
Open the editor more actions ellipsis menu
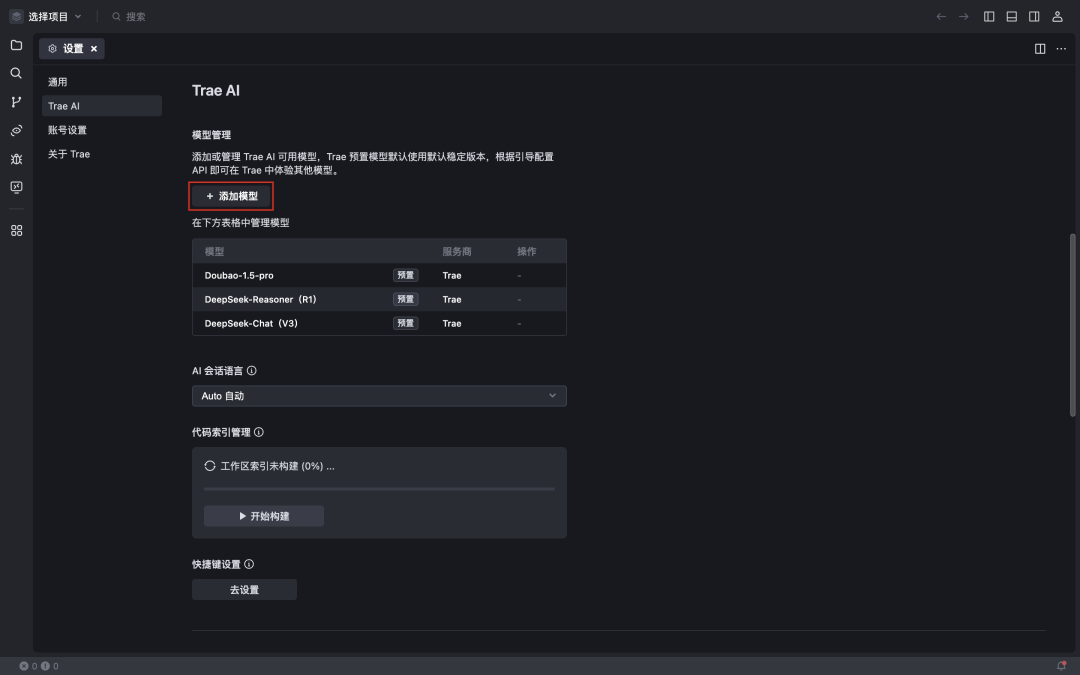tap(1061, 49)
